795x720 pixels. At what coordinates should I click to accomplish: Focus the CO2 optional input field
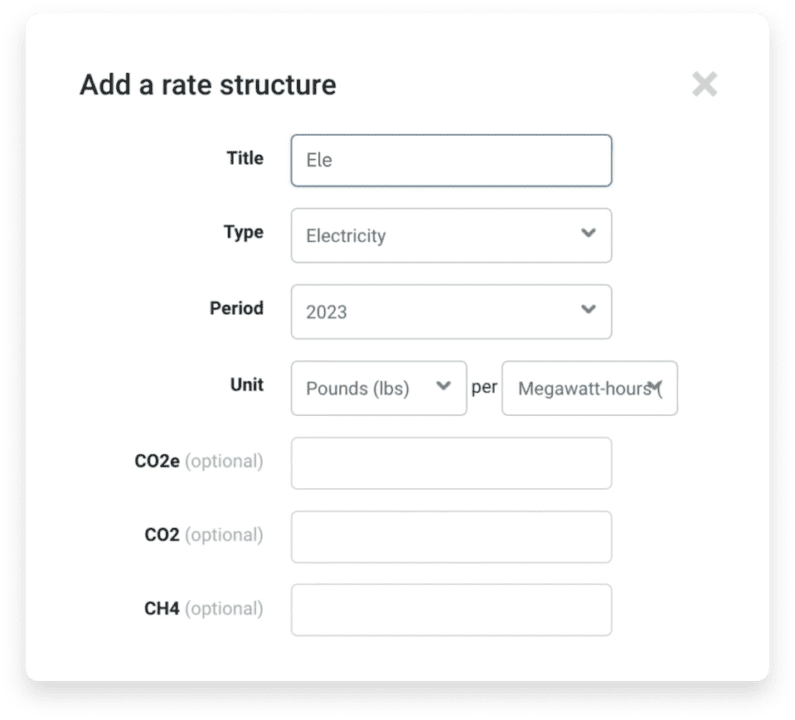pos(450,537)
